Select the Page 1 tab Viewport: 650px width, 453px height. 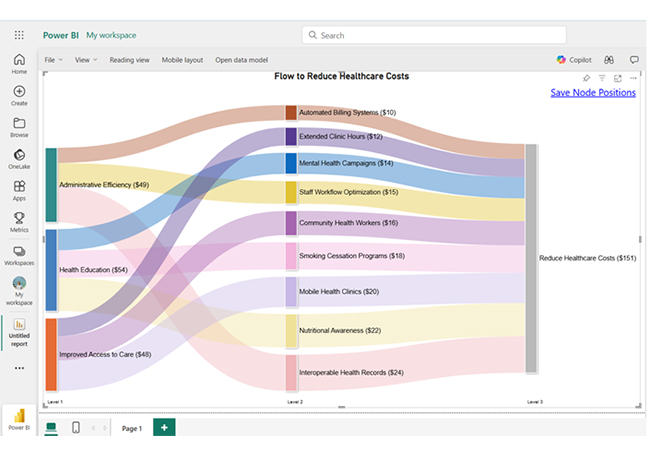pyautogui.click(x=132, y=428)
